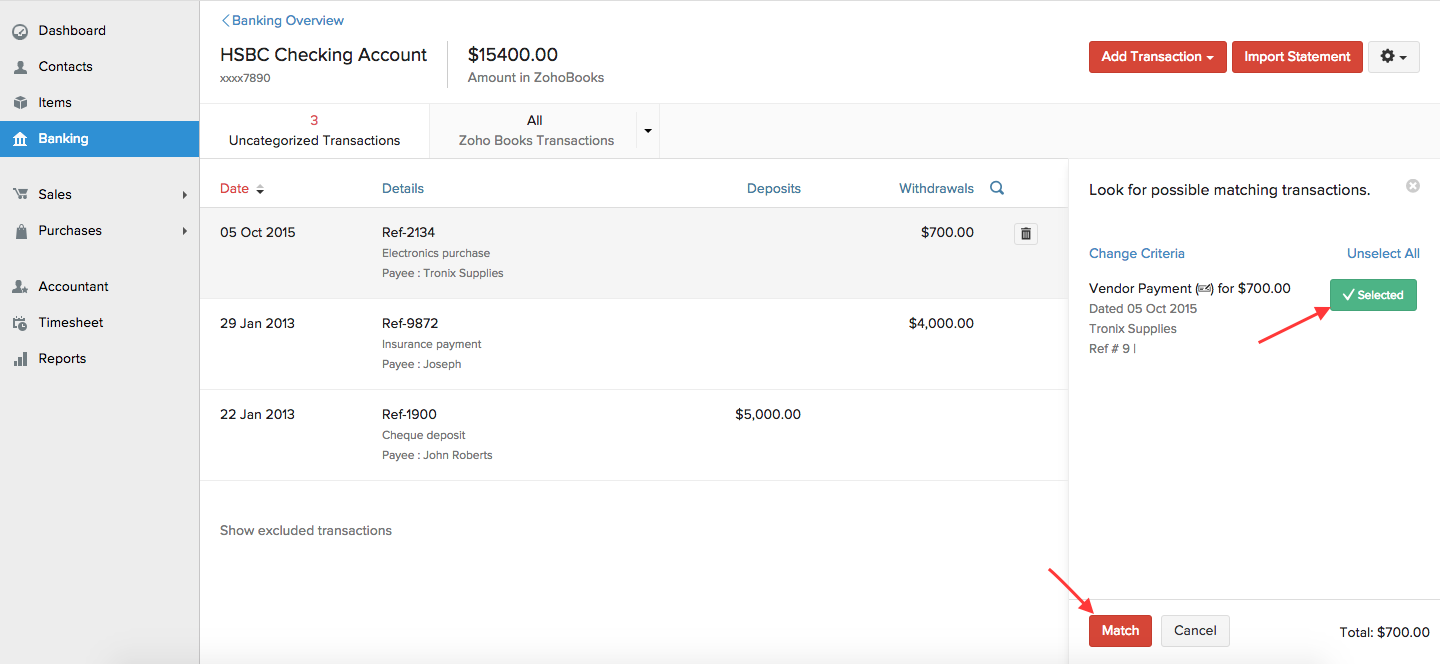Click the Contacts person icon

coord(20,67)
